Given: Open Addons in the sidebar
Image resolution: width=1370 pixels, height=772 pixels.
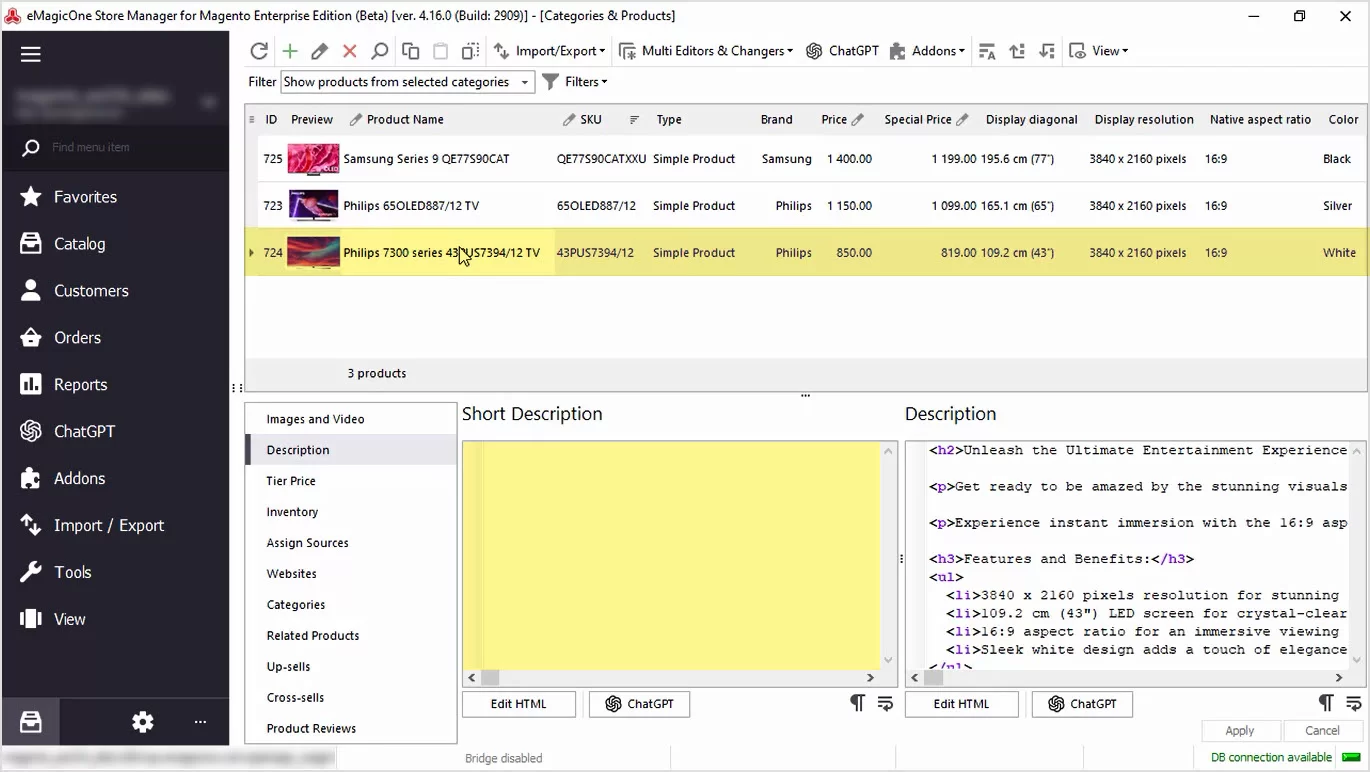Looking at the screenshot, I should point(116,479).
